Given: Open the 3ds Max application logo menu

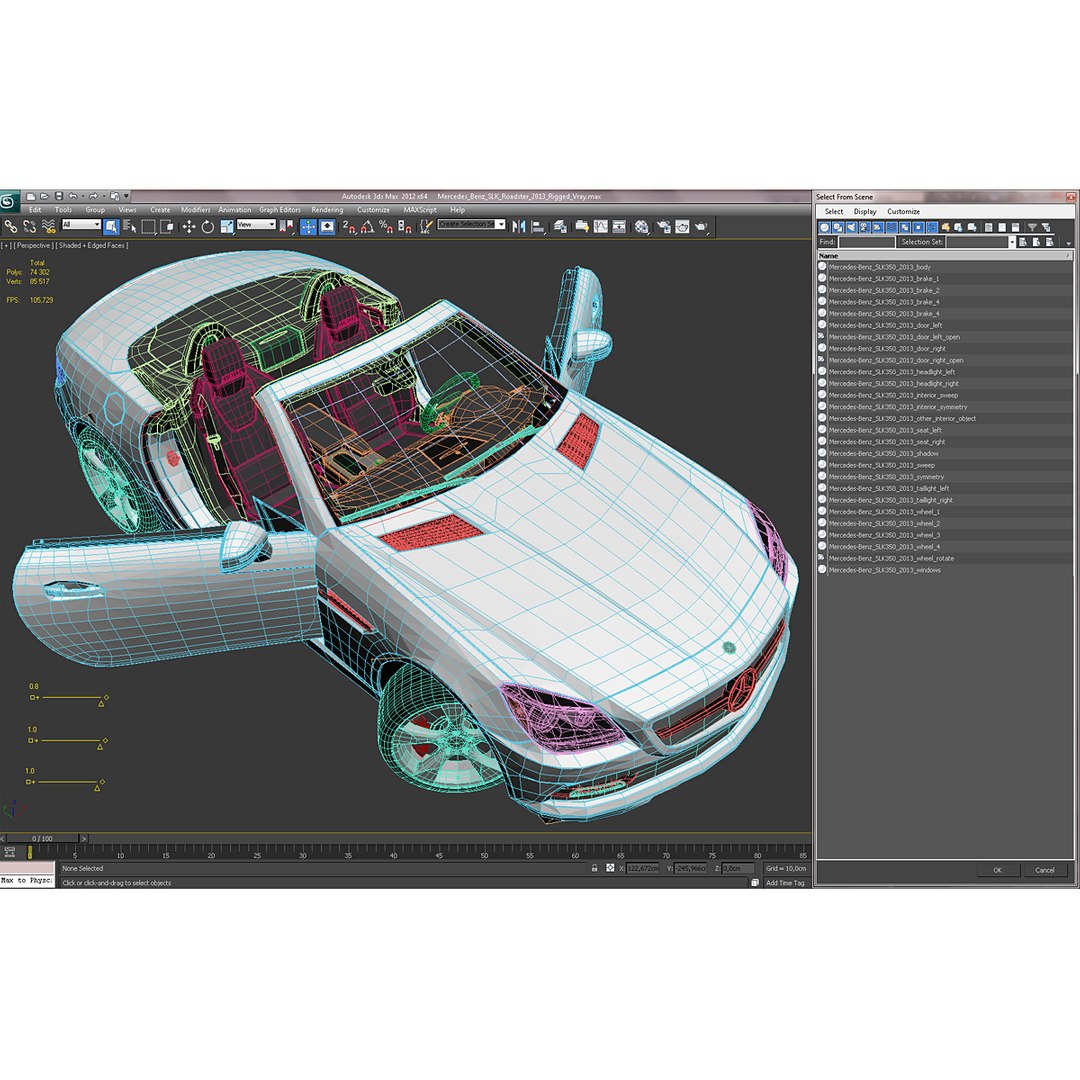Looking at the screenshot, I should (x=9, y=201).
